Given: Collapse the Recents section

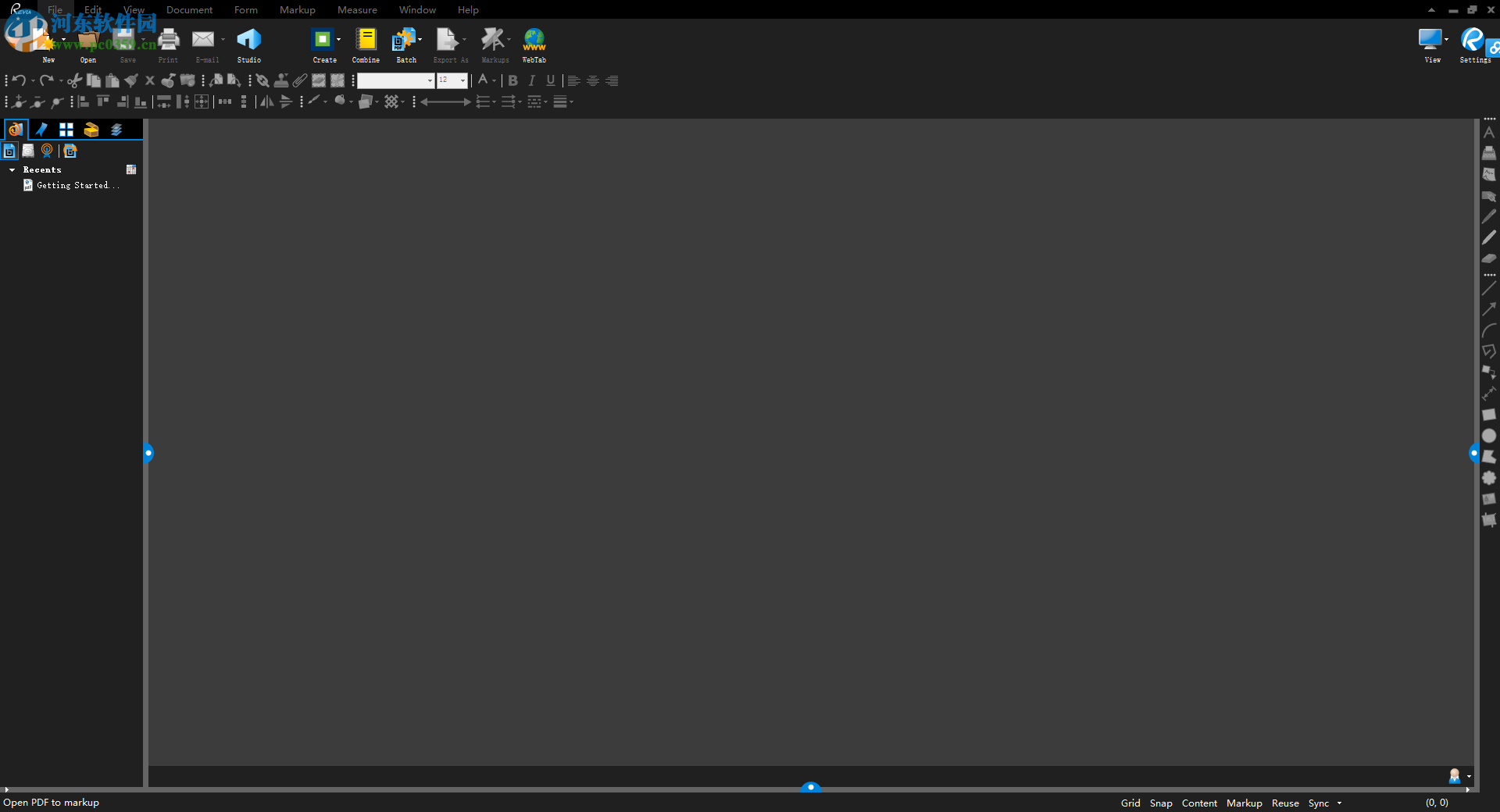Looking at the screenshot, I should click(x=12, y=169).
